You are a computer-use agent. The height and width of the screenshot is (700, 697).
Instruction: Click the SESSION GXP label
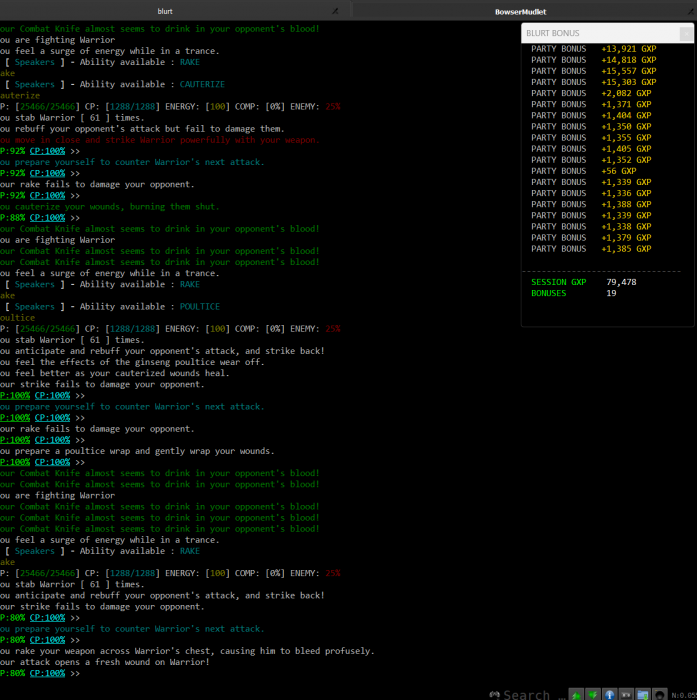pos(559,282)
